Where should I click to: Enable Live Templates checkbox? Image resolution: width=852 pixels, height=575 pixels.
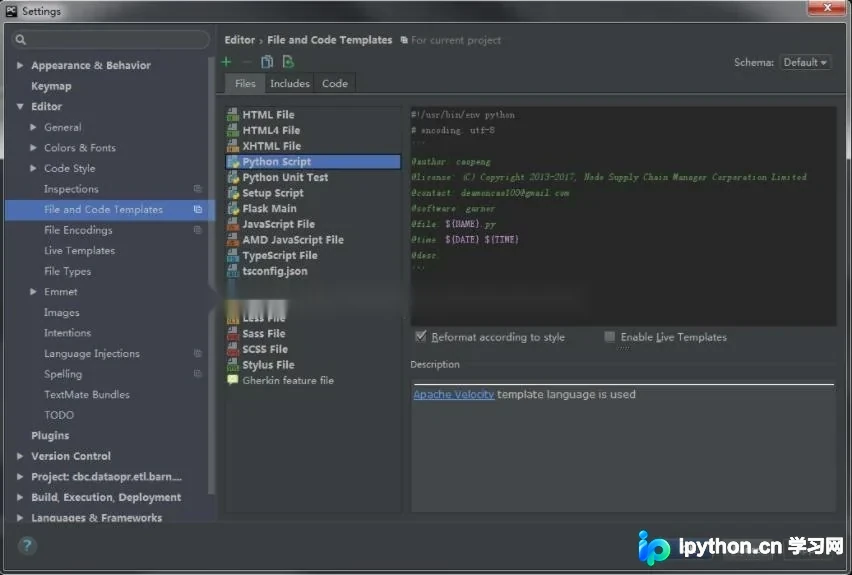pos(610,337)
